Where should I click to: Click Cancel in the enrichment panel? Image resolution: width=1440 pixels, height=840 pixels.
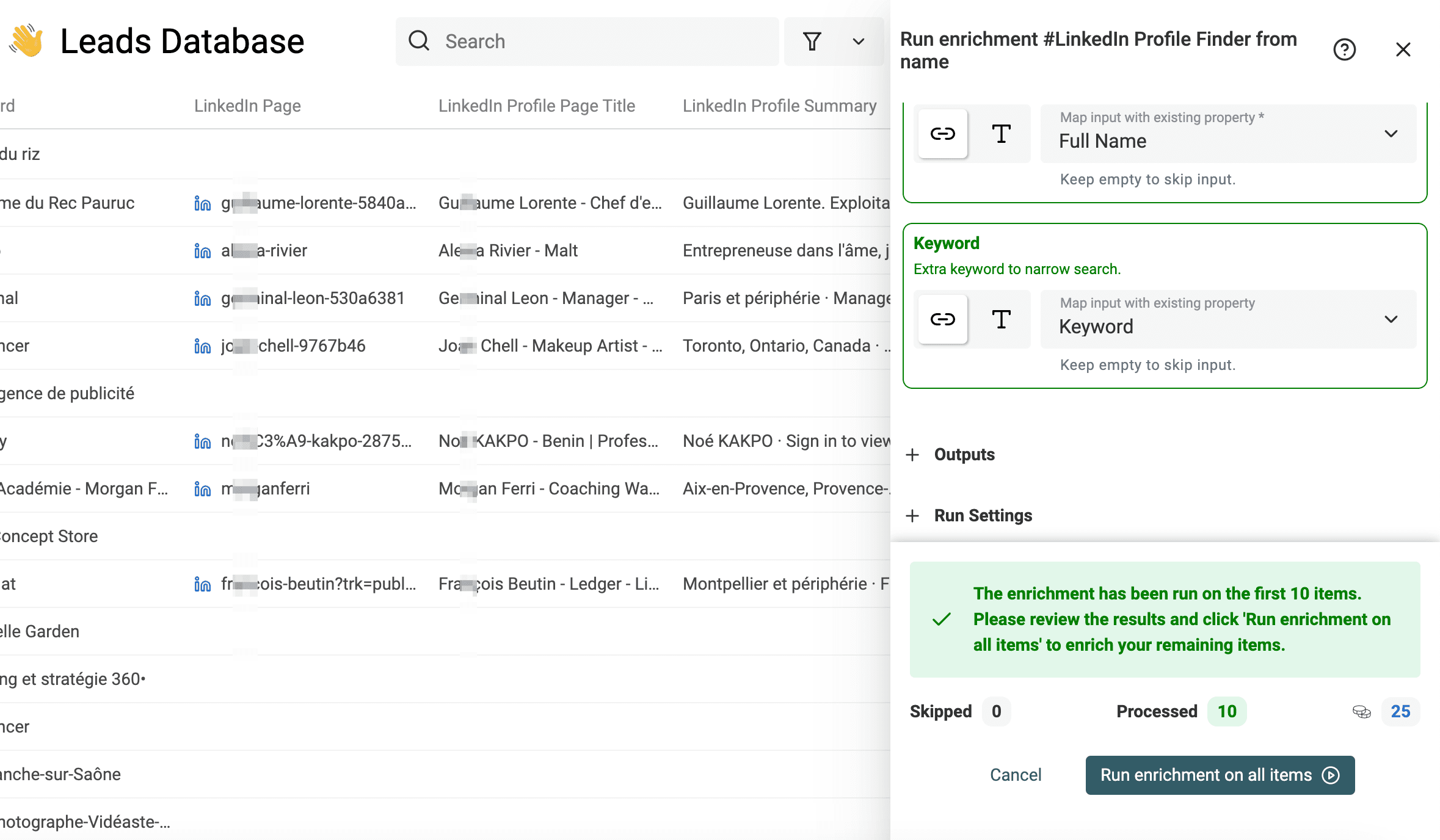click(x=1016, y=775)
